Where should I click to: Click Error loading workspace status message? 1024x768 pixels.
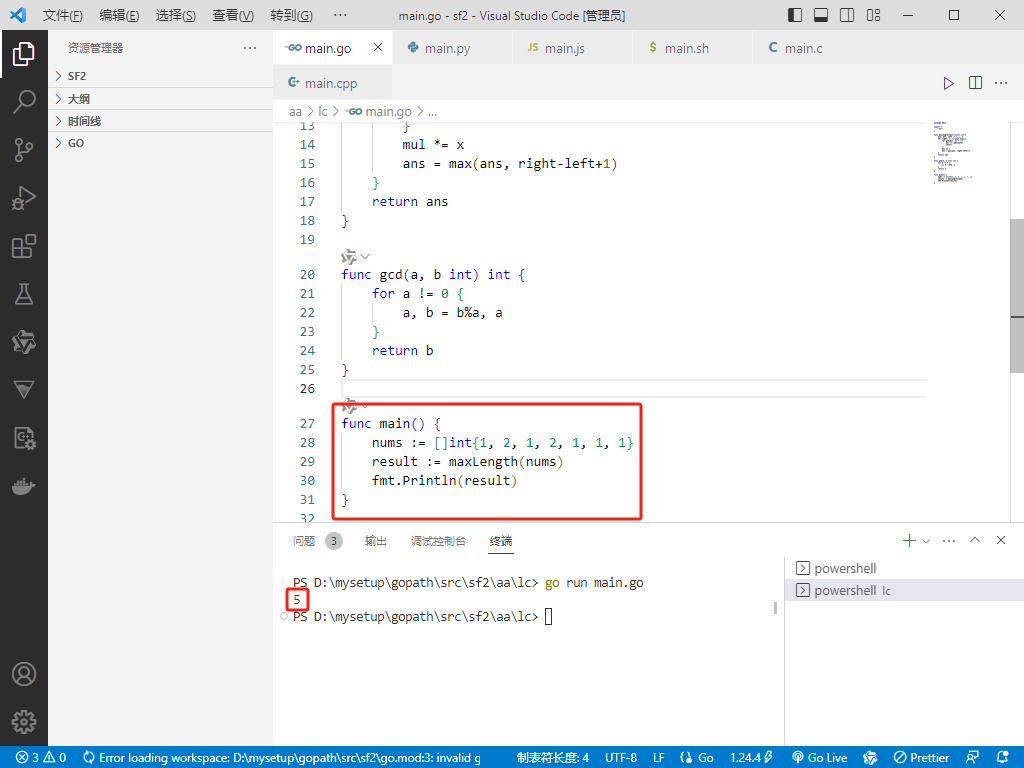(281, 758)
